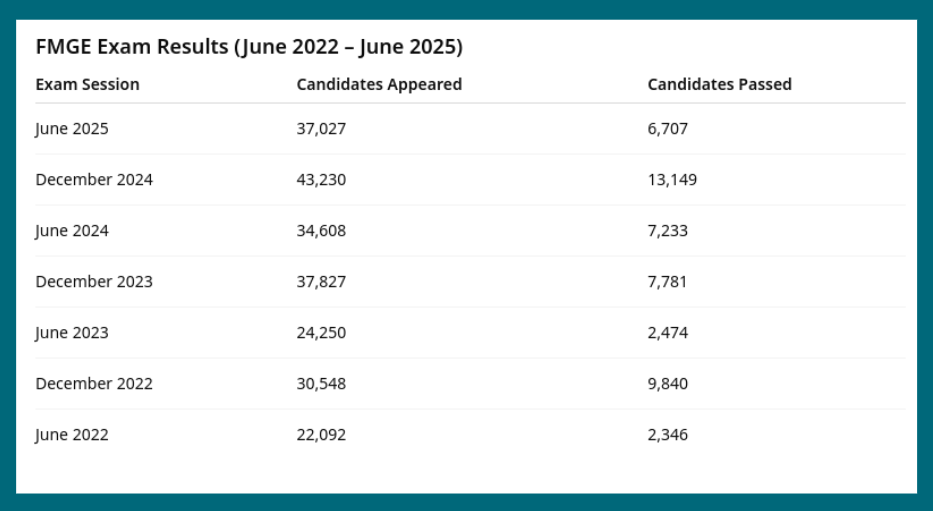
Task: Click the 6,707 candidates passed value
Action: coord(668,129)
